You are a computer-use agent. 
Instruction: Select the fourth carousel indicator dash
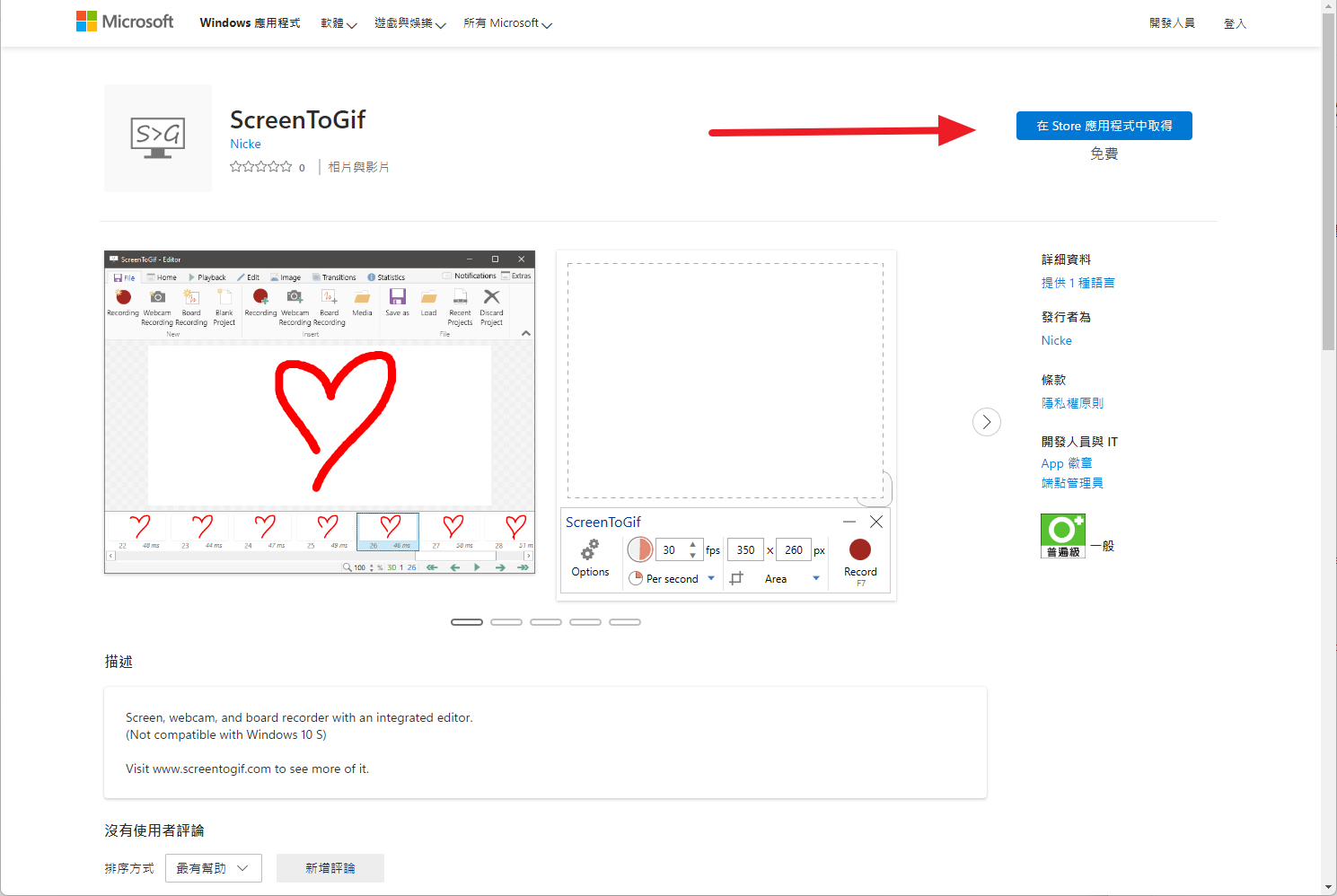click(x=585, y=622)
